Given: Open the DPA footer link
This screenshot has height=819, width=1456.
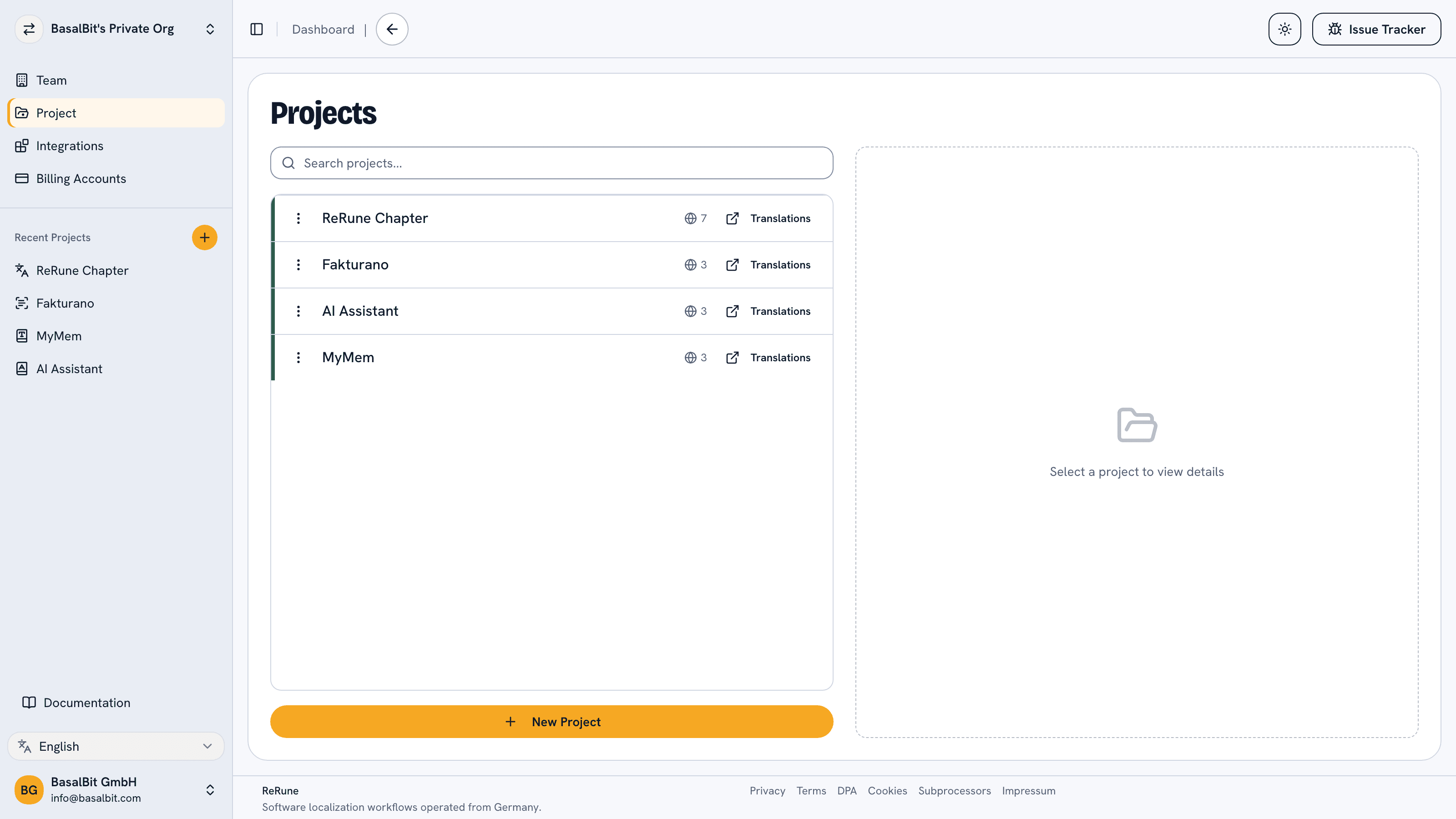Looking at the screenshot, I should click(x=847, y=791).
